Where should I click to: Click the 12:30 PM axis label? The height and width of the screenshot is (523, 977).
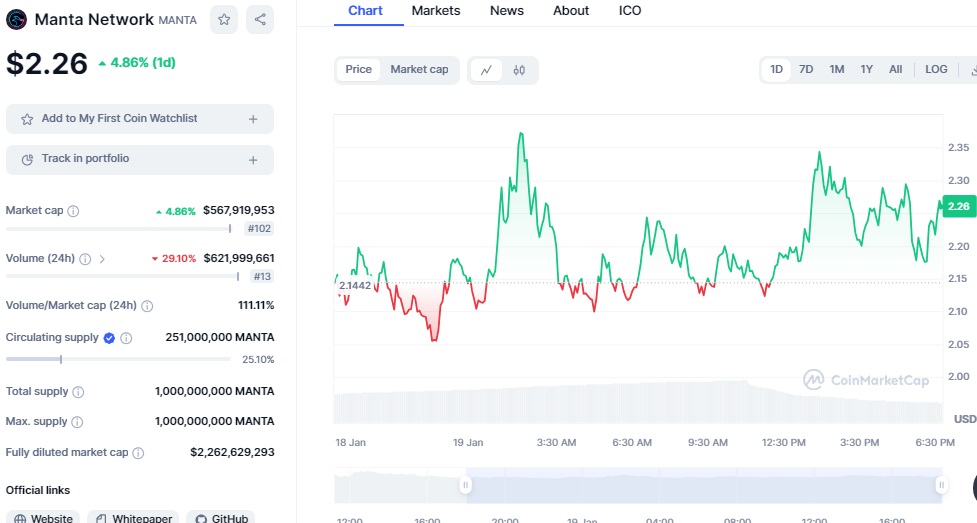783,443
